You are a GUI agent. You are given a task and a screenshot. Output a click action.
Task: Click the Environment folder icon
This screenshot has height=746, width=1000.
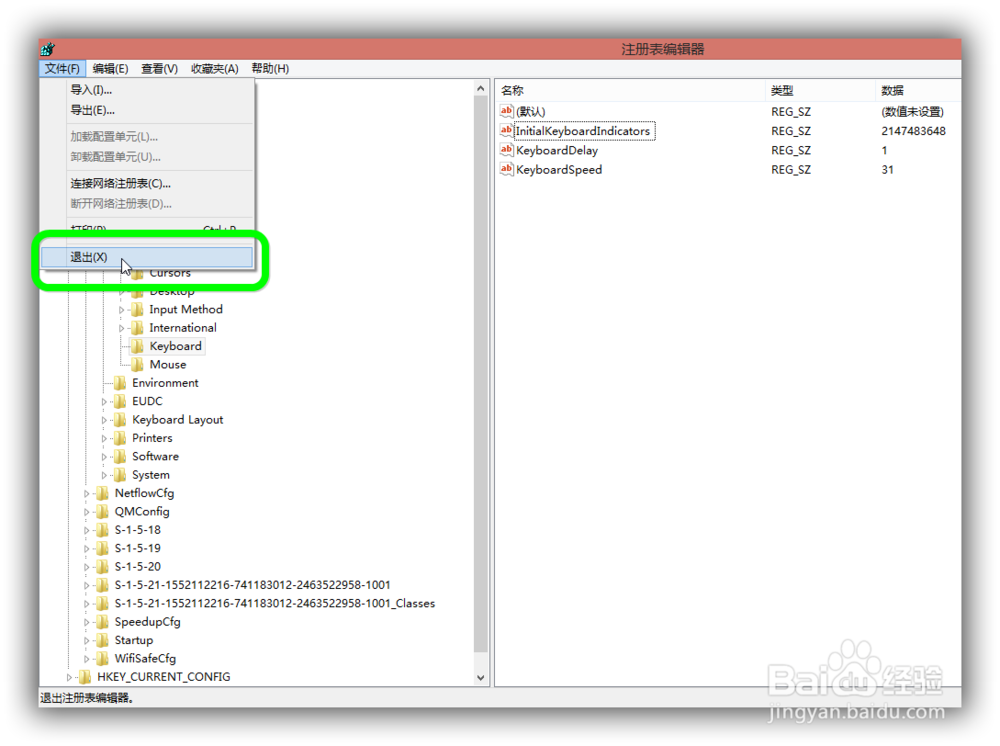122,382
